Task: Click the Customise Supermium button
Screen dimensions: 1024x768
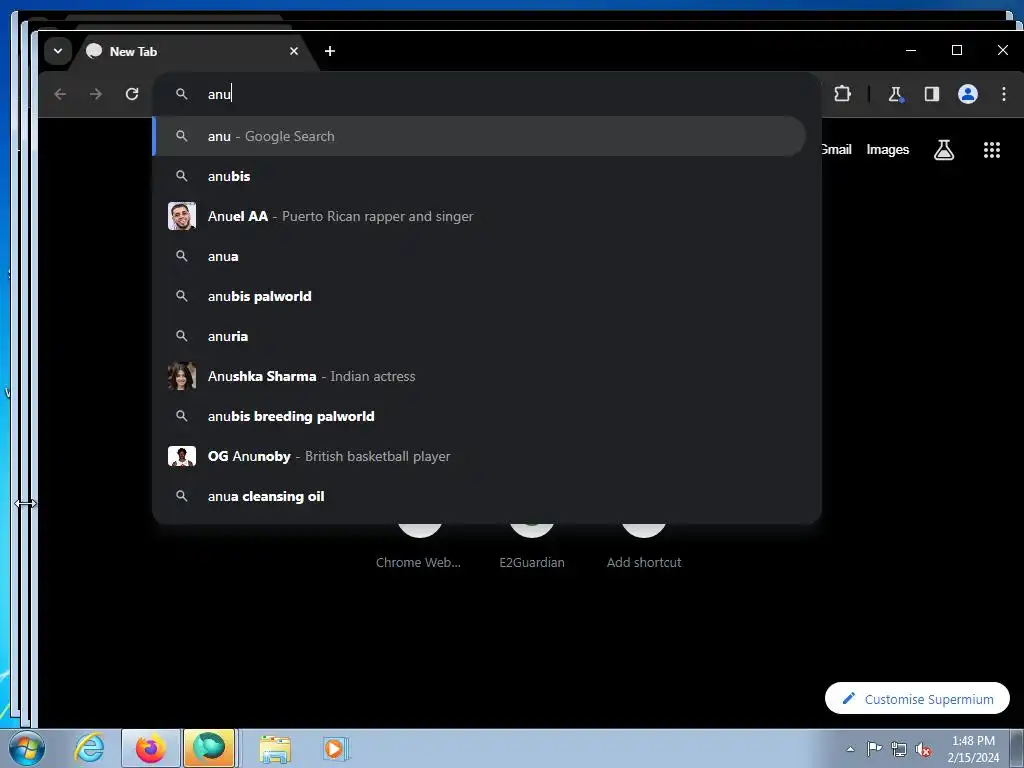Action: (x=917, y=699)
